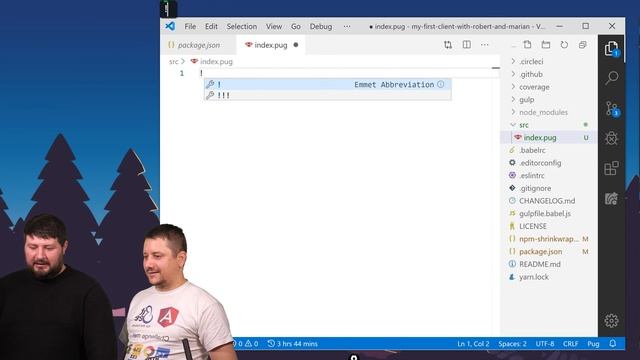Image resolution: width=640 pixels, height=360 pixels.
Task: Expand the .github folder
Action: click(x=531, y=74)
